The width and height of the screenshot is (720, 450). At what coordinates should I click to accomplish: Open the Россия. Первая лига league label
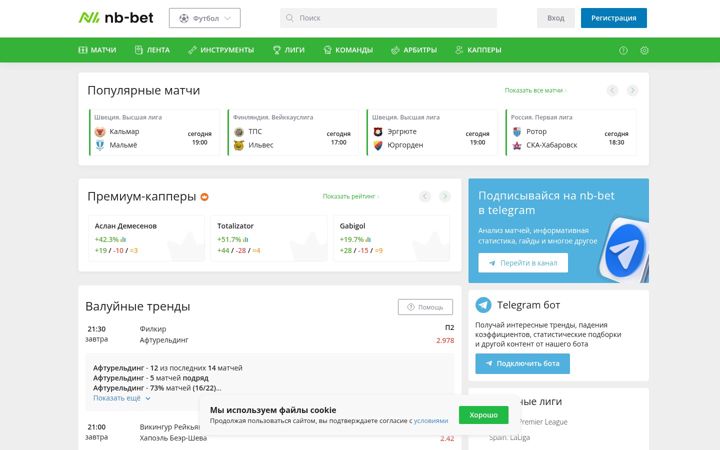point(541,117)
